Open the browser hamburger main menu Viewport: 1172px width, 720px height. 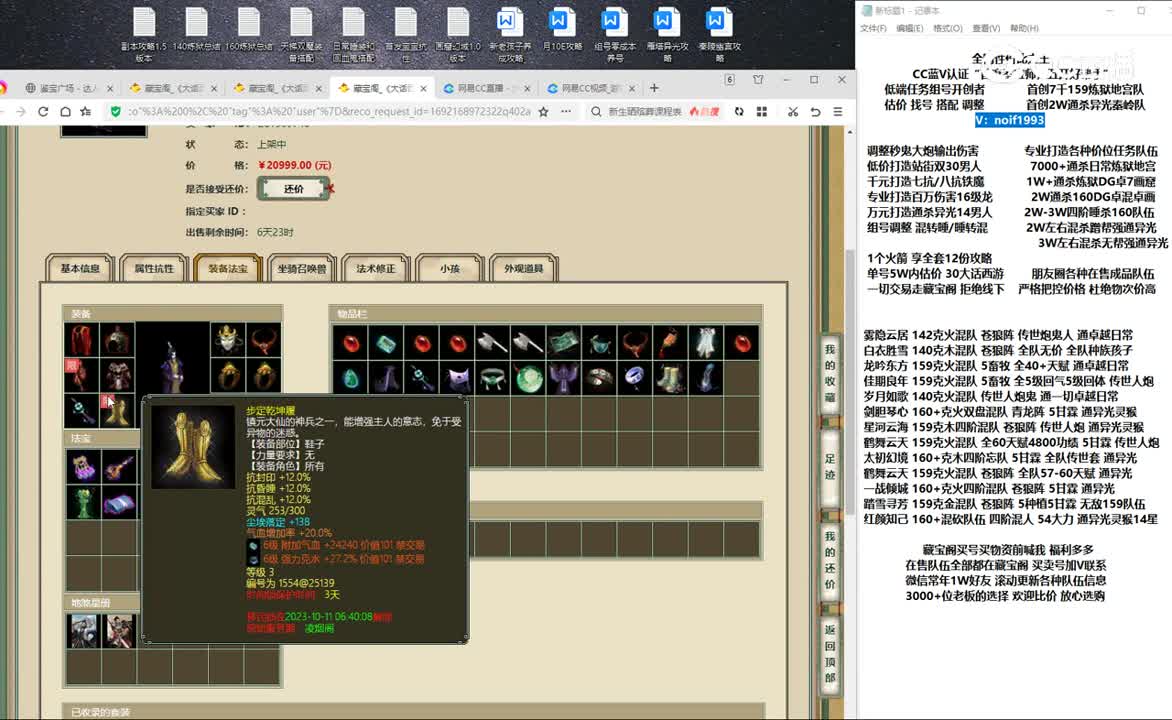pyautogui.click(x=838, y=111)
